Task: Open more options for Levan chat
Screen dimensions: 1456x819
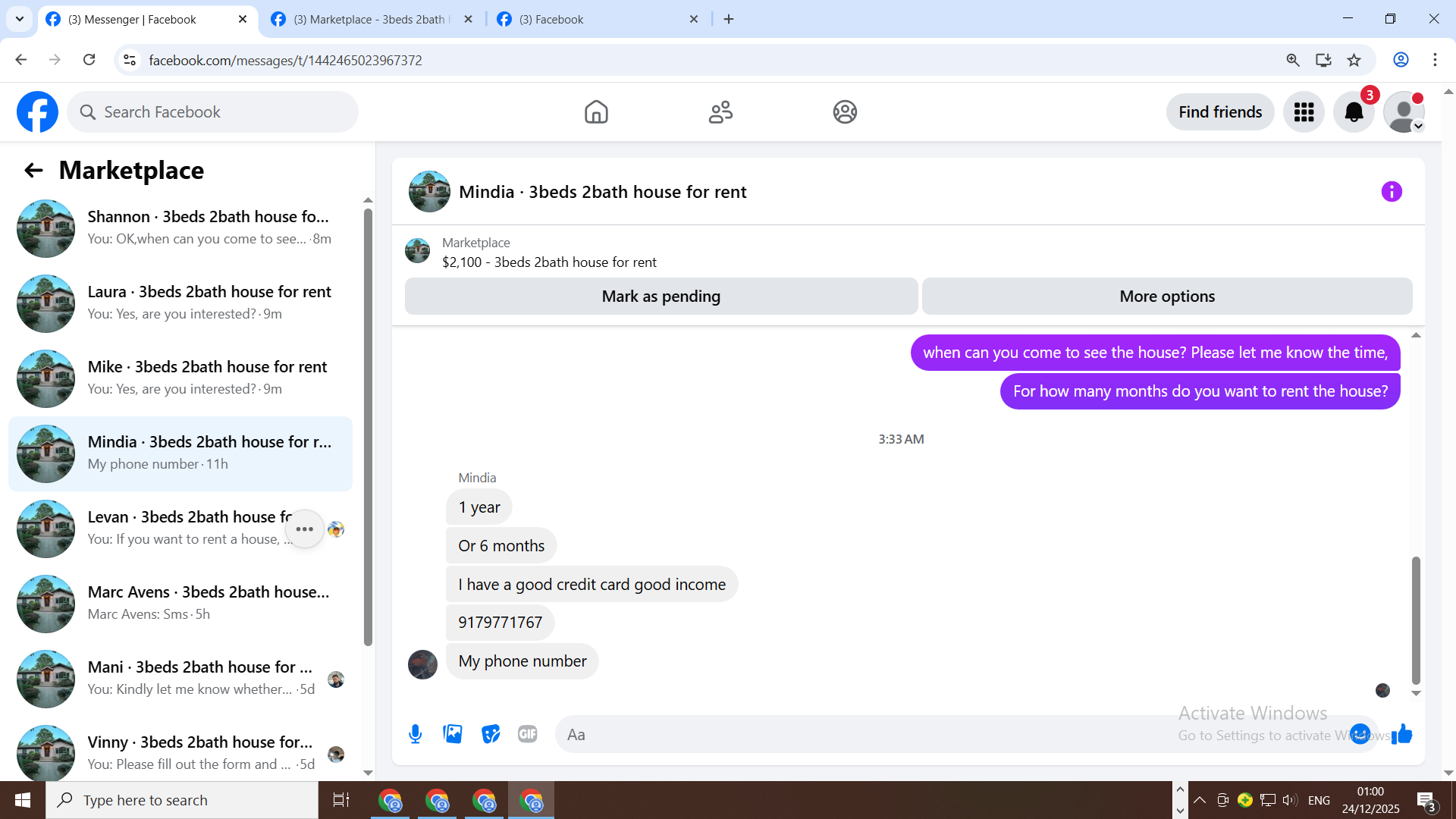Action: pyautogui.click(x=305, y=529)
